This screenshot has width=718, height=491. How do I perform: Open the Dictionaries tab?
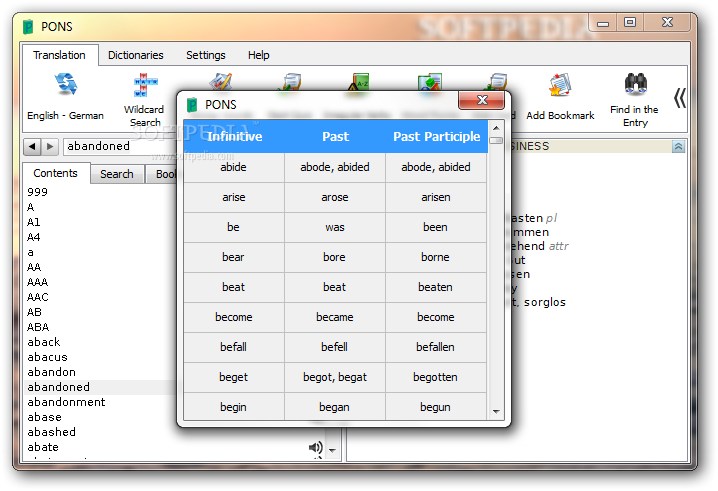pyautogui.click(x=136, y=55)
